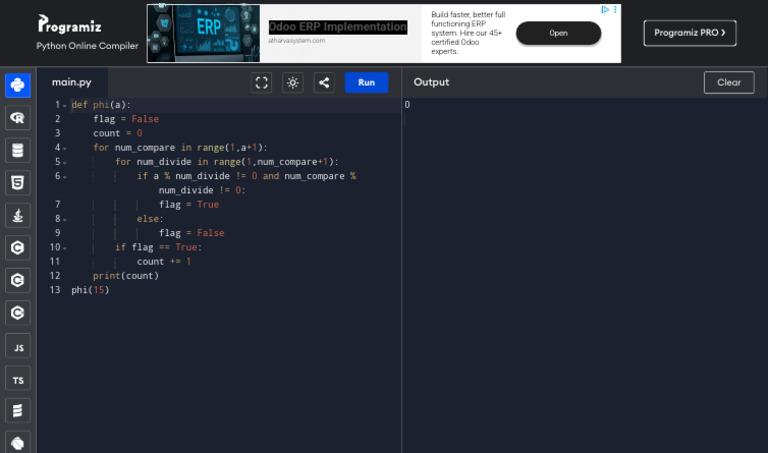
Task: Open the Programiz PRO link
Action: (689, 33)
